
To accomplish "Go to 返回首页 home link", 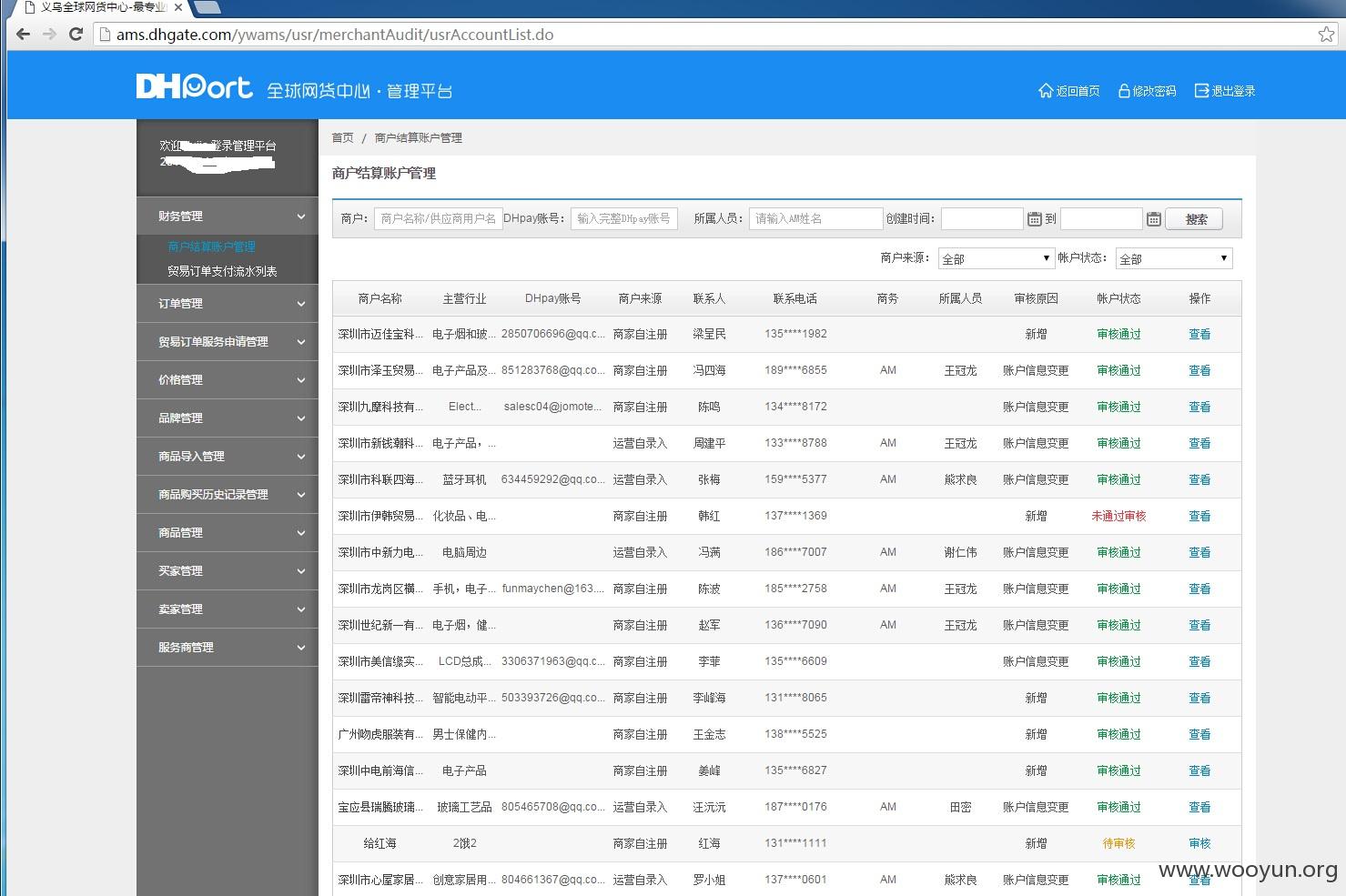I will pyautogui.click(x=1069, y=91).
